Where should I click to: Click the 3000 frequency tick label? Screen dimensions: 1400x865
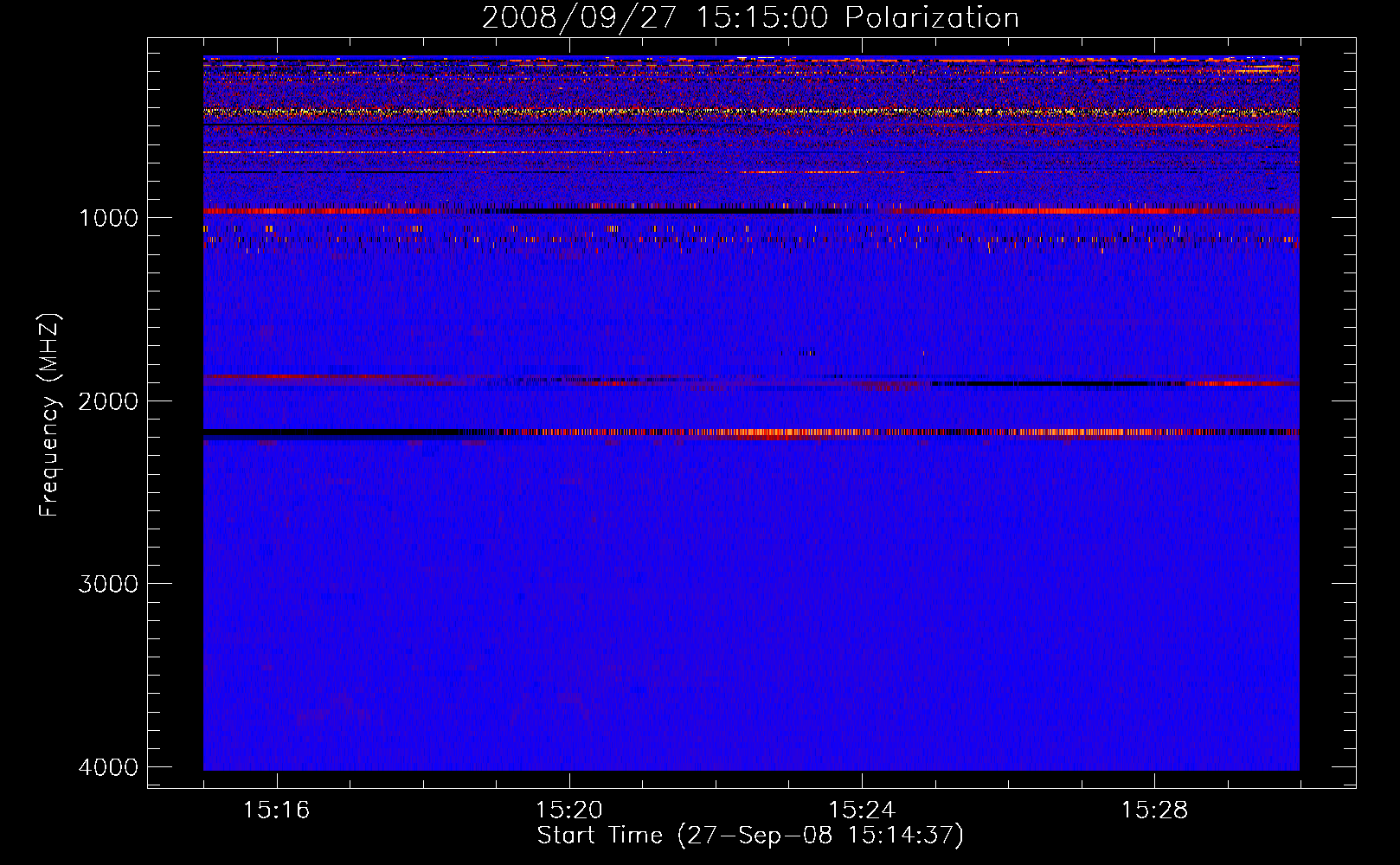click(108, 584)
